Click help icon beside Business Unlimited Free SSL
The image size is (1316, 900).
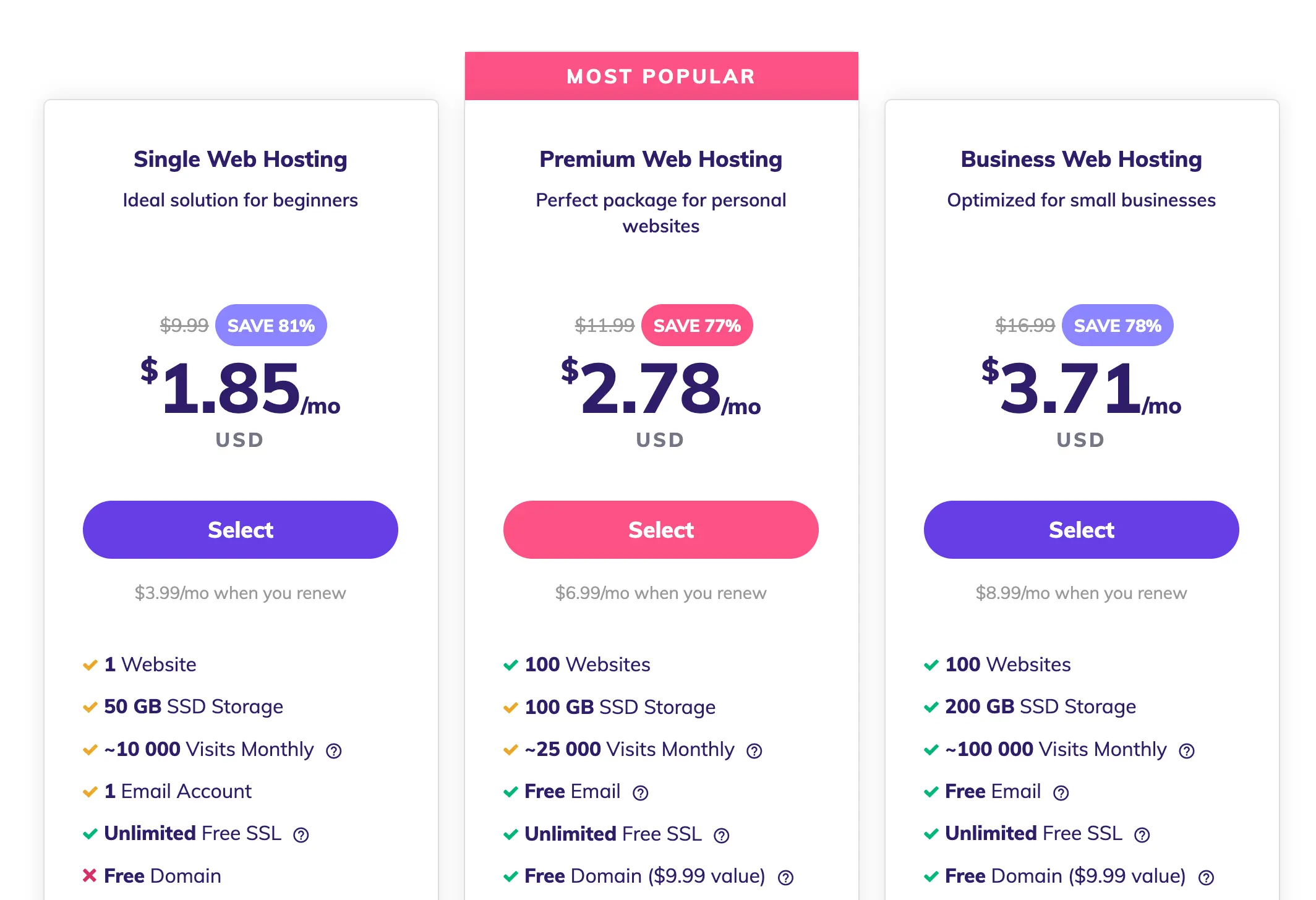coord(1142,835)
